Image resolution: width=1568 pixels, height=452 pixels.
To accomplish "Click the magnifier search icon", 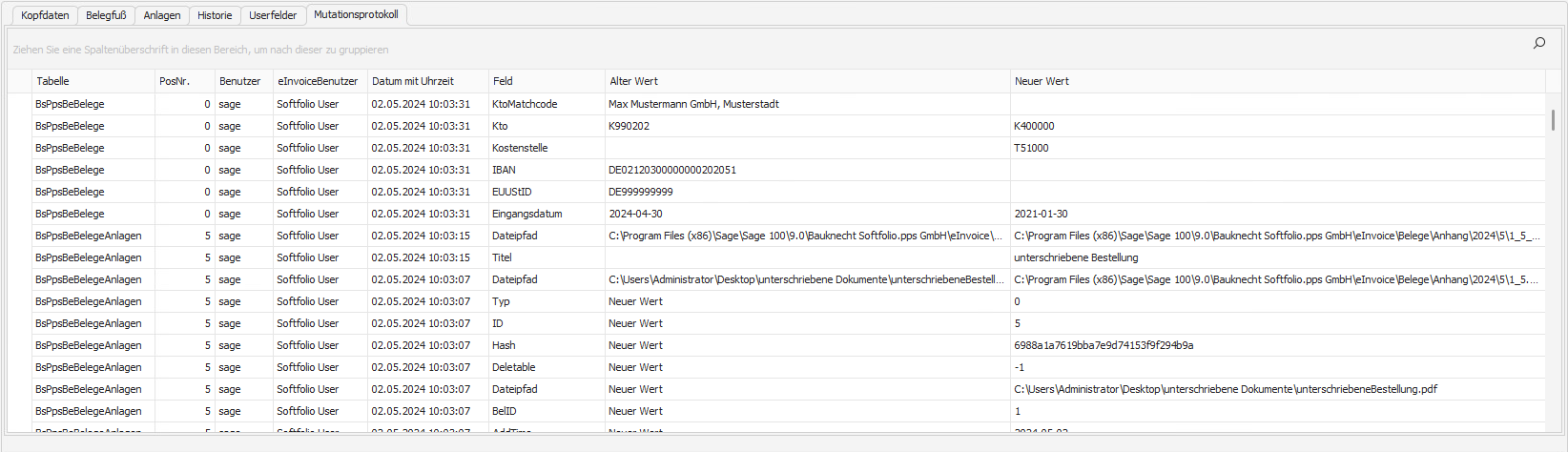I will coord(1538,43).
